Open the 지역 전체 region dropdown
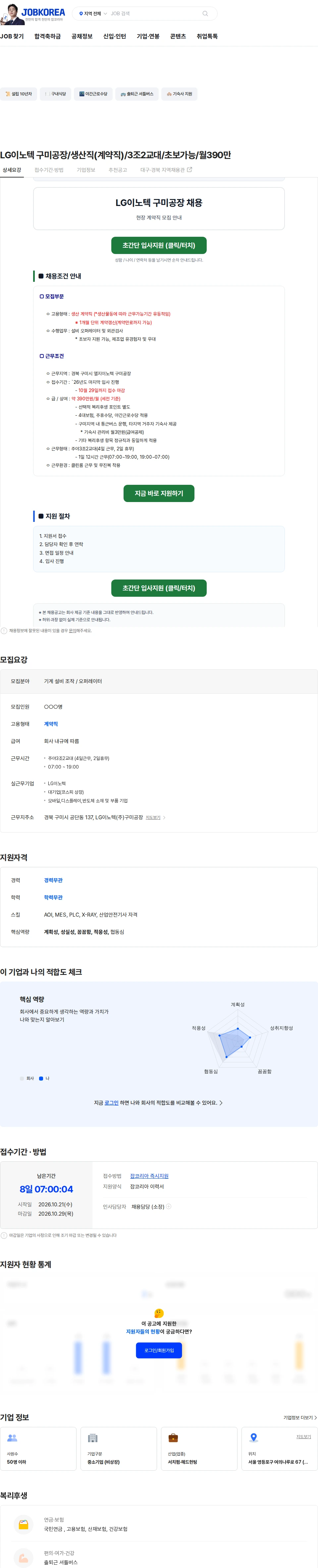 [x=93, y=13]
